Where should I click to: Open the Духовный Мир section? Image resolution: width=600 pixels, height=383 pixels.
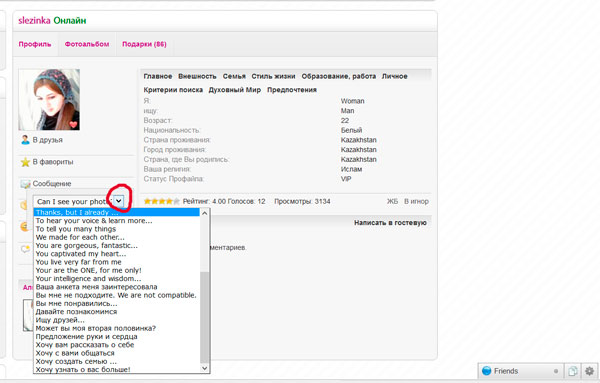(x=235, y=90)
